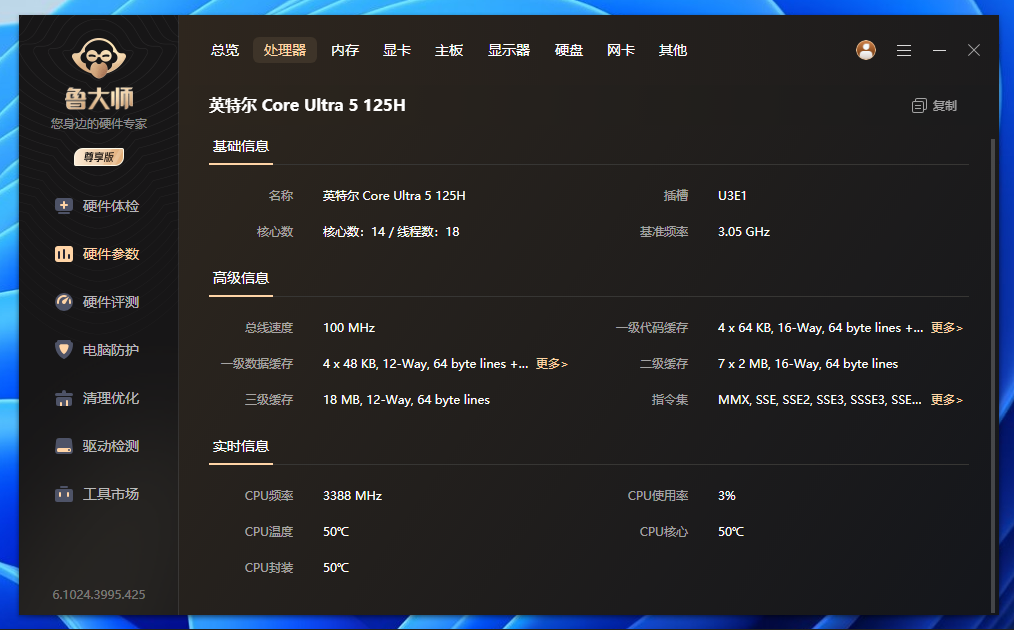Screen dimensions: 1014x630
Task: Select the 处理器 tab
Action: point(285,50)
